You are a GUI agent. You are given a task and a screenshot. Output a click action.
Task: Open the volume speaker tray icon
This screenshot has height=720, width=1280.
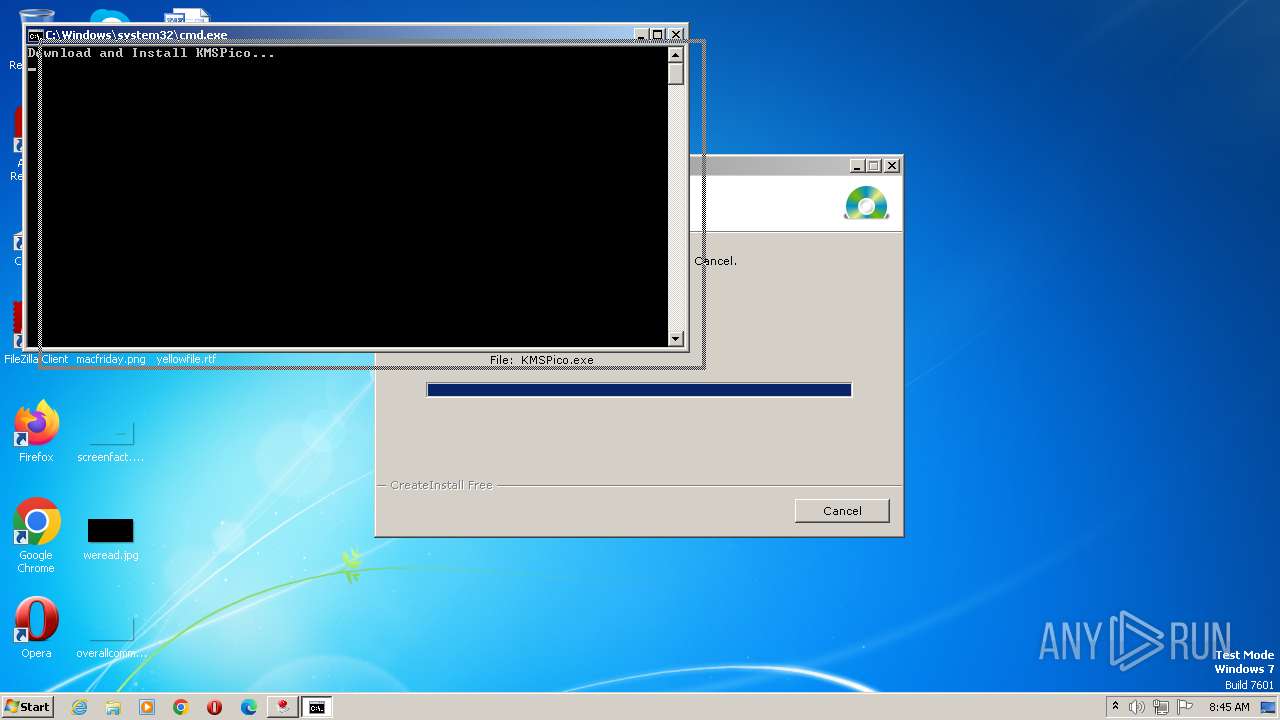pos(1137,707)
